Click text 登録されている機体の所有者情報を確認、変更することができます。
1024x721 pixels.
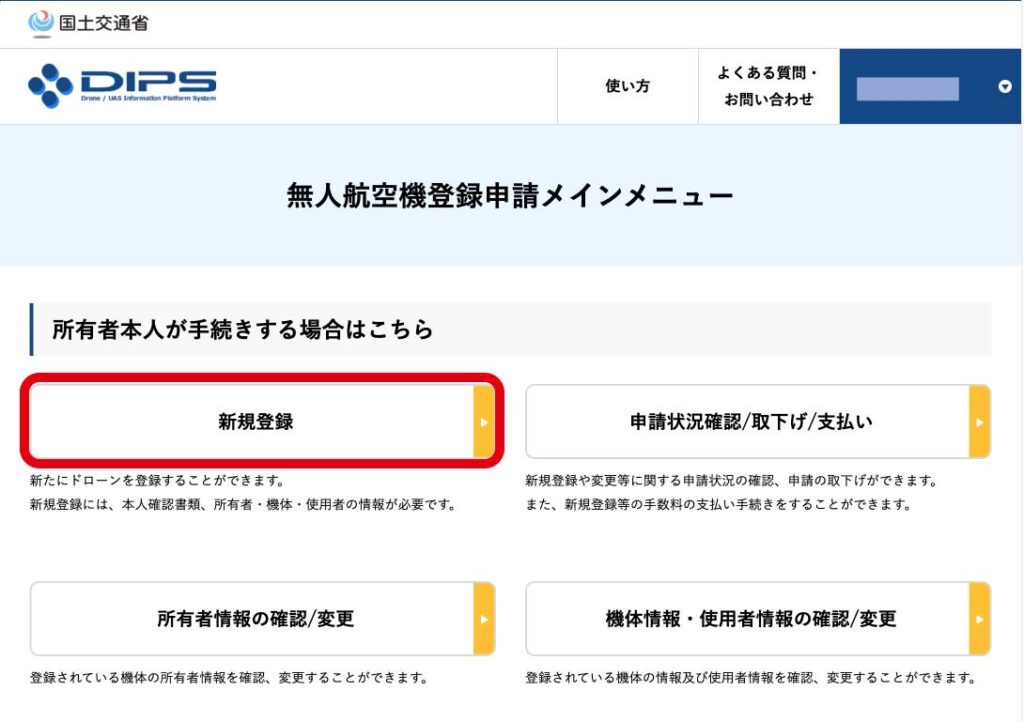click(230, 678)
